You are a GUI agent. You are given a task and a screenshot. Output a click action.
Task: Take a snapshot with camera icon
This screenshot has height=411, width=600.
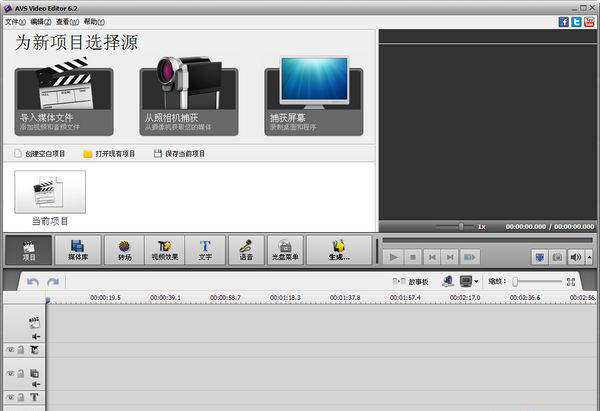(x=558, y=257)
